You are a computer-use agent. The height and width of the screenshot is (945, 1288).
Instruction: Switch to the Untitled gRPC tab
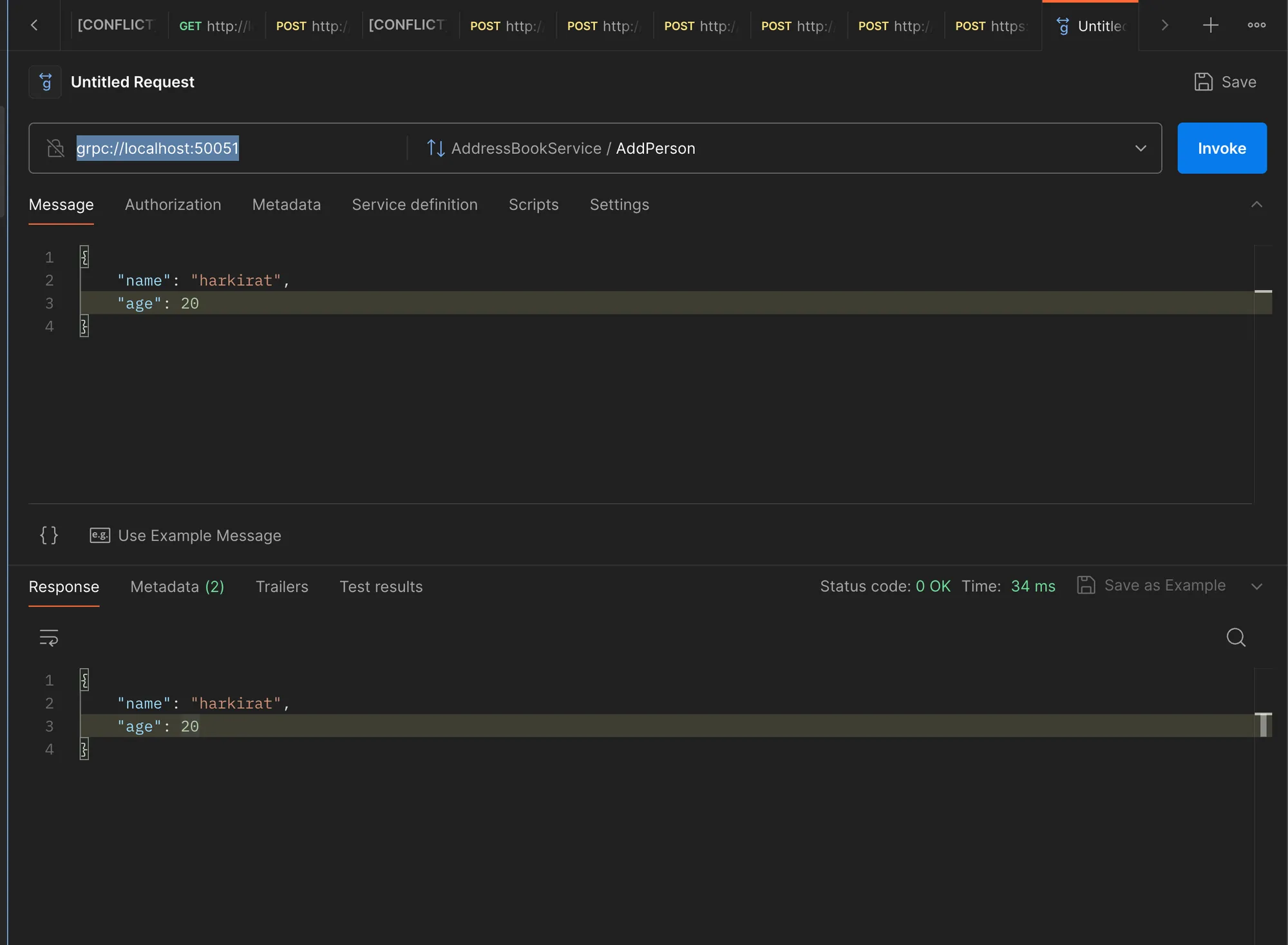pos(1091,26)
